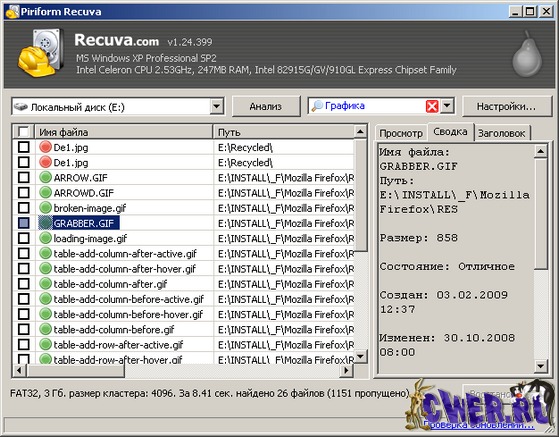The width and height of the screenshot is (559, 437).
Task: Click file list horizontal scroll right arrow
Action: [x=346, y=370]
